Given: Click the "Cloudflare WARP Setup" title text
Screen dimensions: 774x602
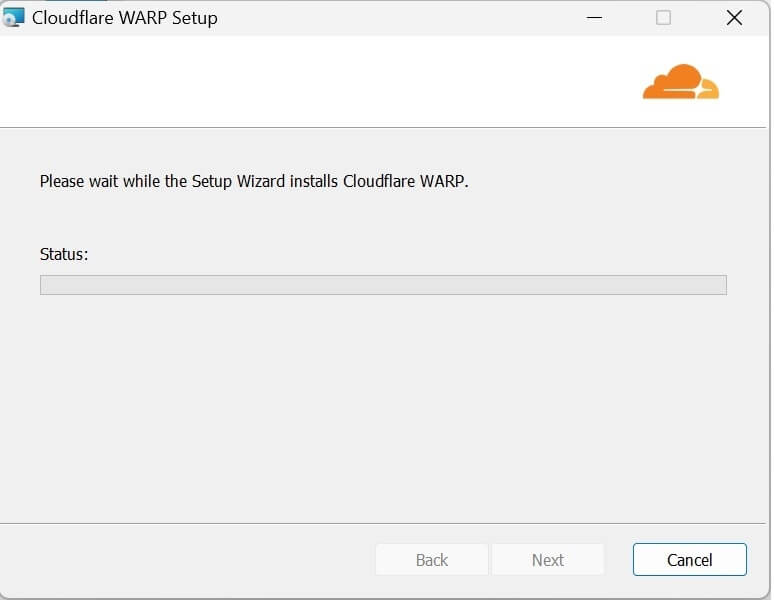Looking at the screenshot, I should tap(125, 18).
